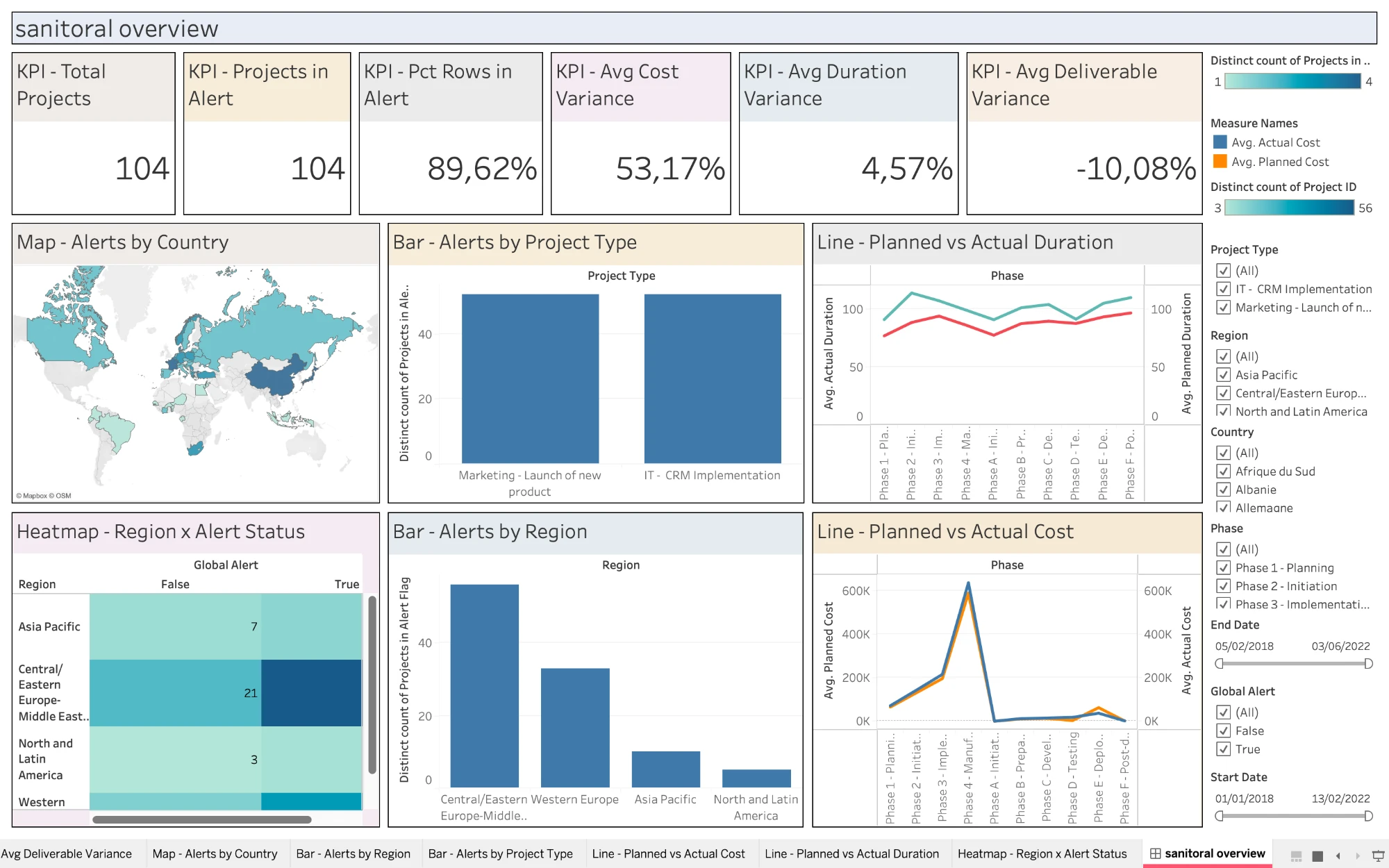Open Bar - Alerts by Project Type tab
The width and height of the screenshot is (1389, 868).
(501, 853)
